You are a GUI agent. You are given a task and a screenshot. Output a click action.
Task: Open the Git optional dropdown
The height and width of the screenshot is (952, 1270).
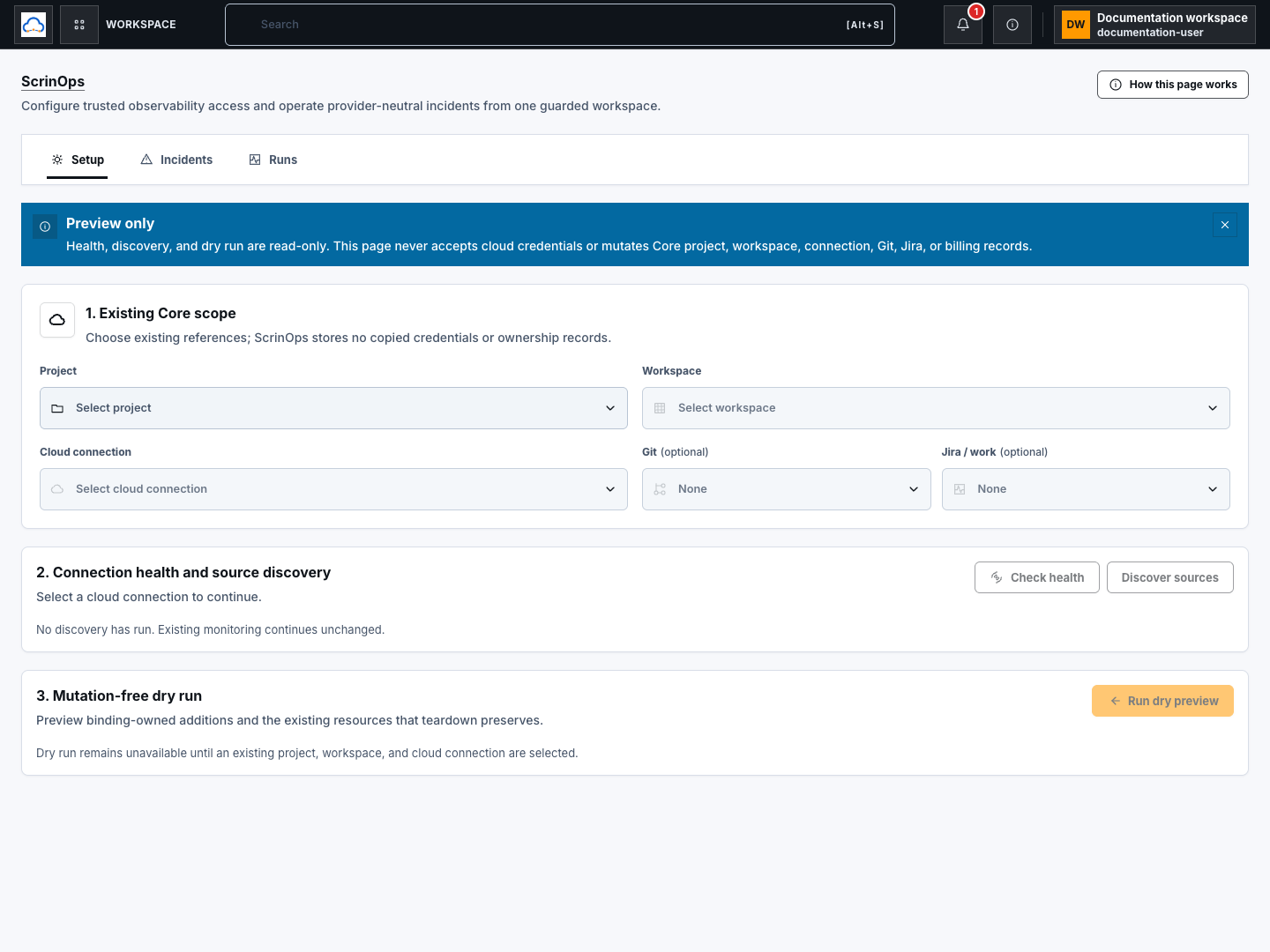click(787, 489)
